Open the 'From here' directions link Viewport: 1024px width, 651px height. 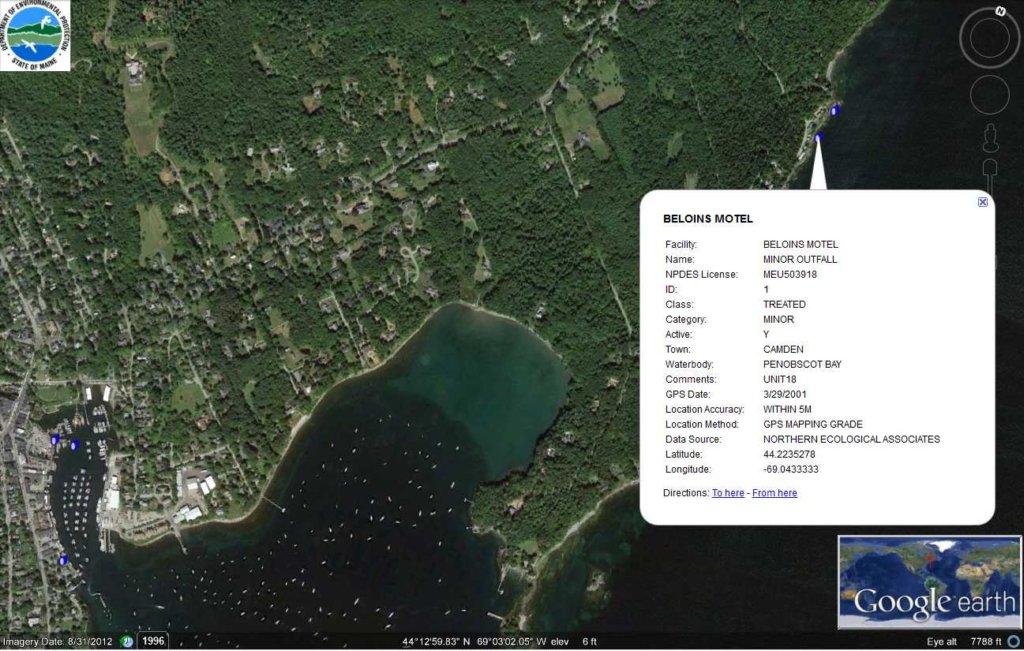pyautogui.click(x=774, y=493)
